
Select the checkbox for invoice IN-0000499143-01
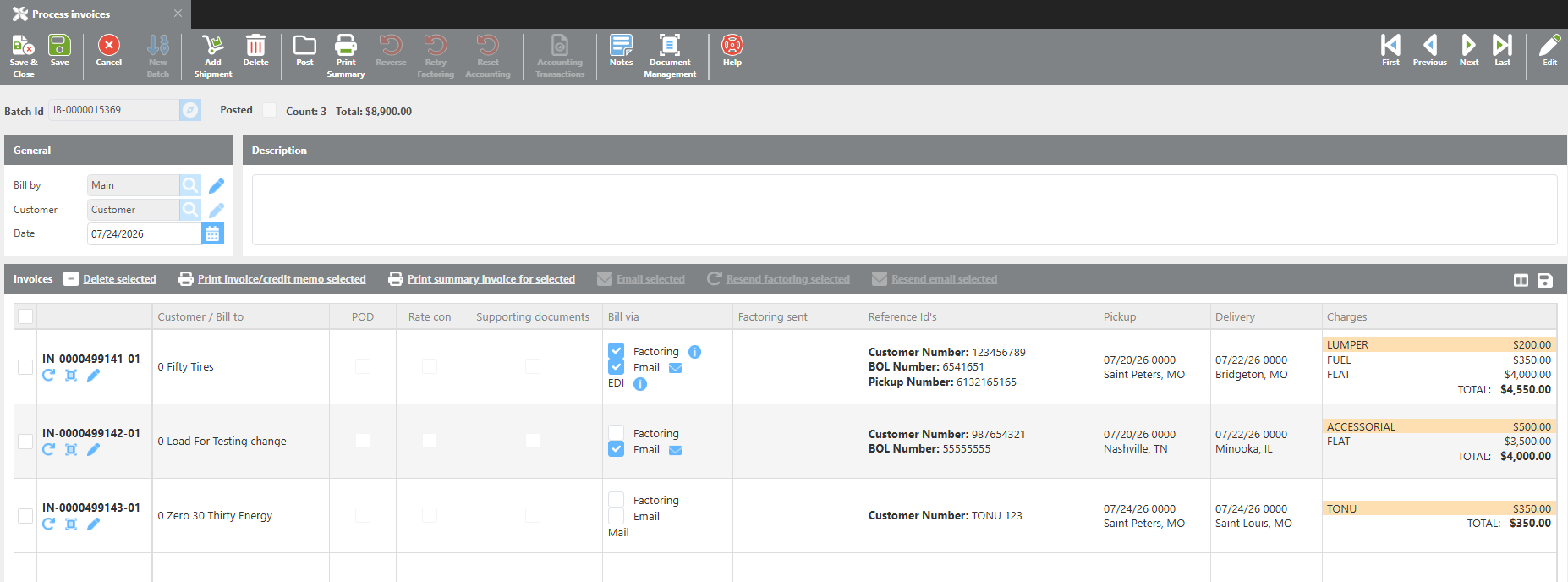click(x=25, y=516)
